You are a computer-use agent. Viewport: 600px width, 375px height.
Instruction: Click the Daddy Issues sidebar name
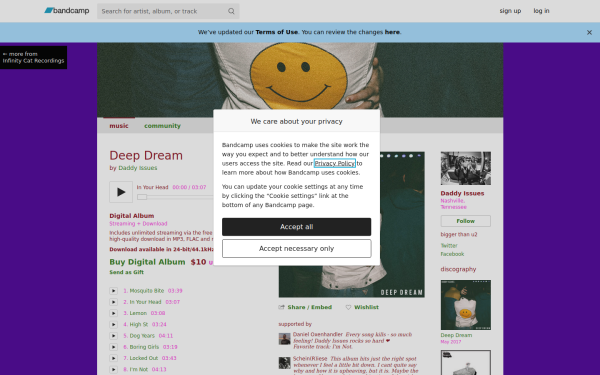[462, 194]
